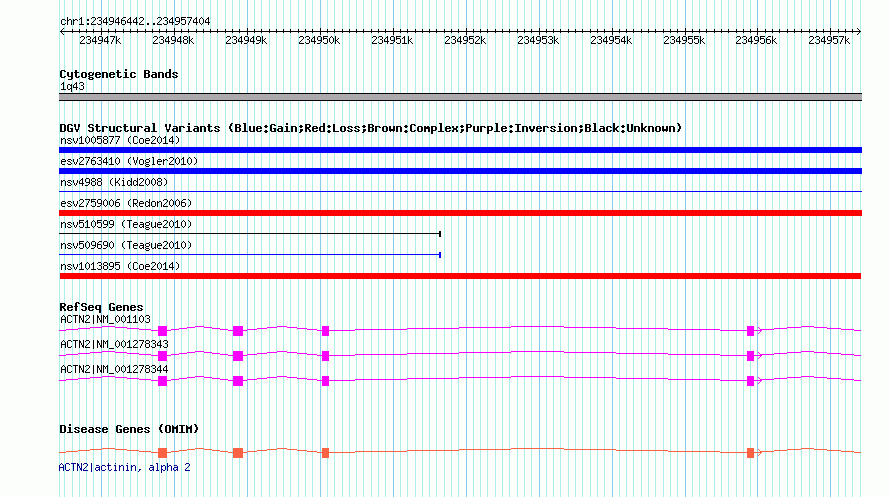Screen dimensions: 890x497
Task: Click third orange exon of OMIM ACTN2 near 234950k
Action: point(325,453)
